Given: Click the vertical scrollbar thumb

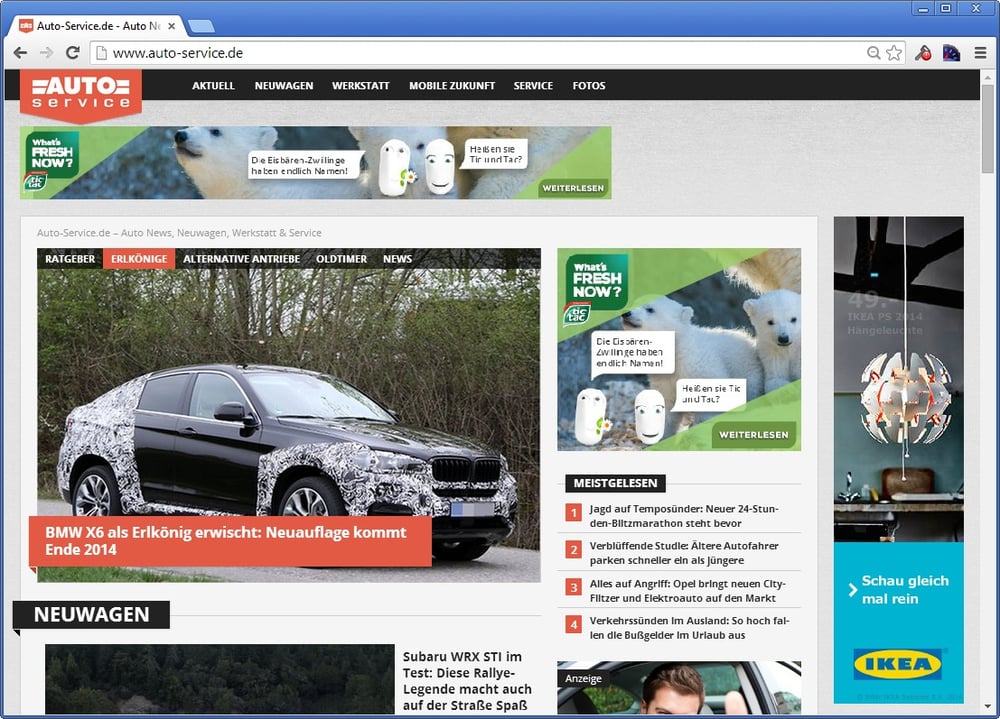Looking at the screenshot, I should [987, 128].
